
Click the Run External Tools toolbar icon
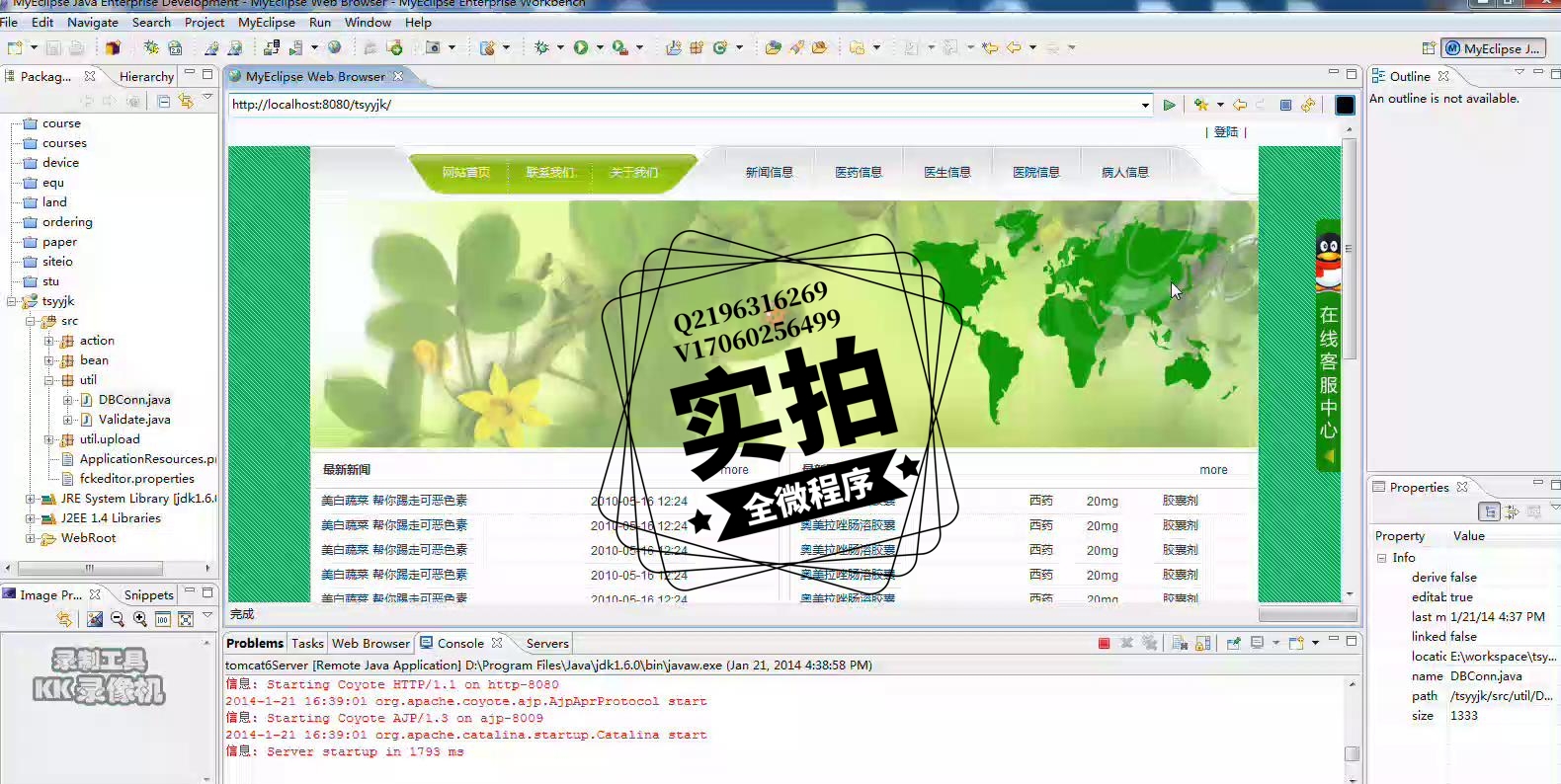pos(620,47)
